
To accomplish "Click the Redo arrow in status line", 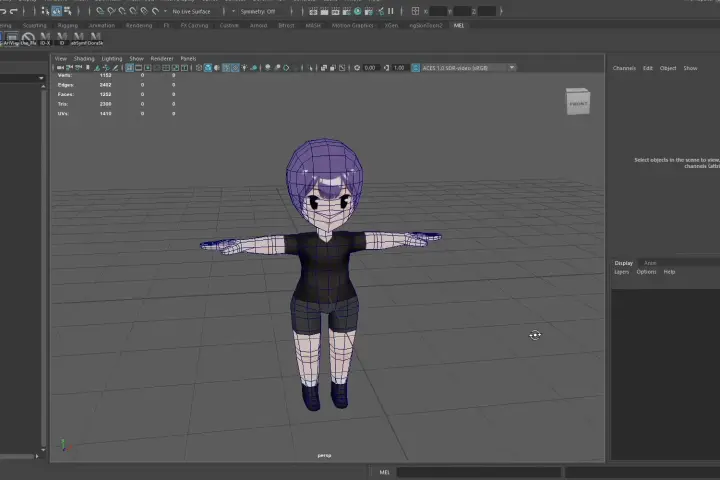I will [14, 11].
